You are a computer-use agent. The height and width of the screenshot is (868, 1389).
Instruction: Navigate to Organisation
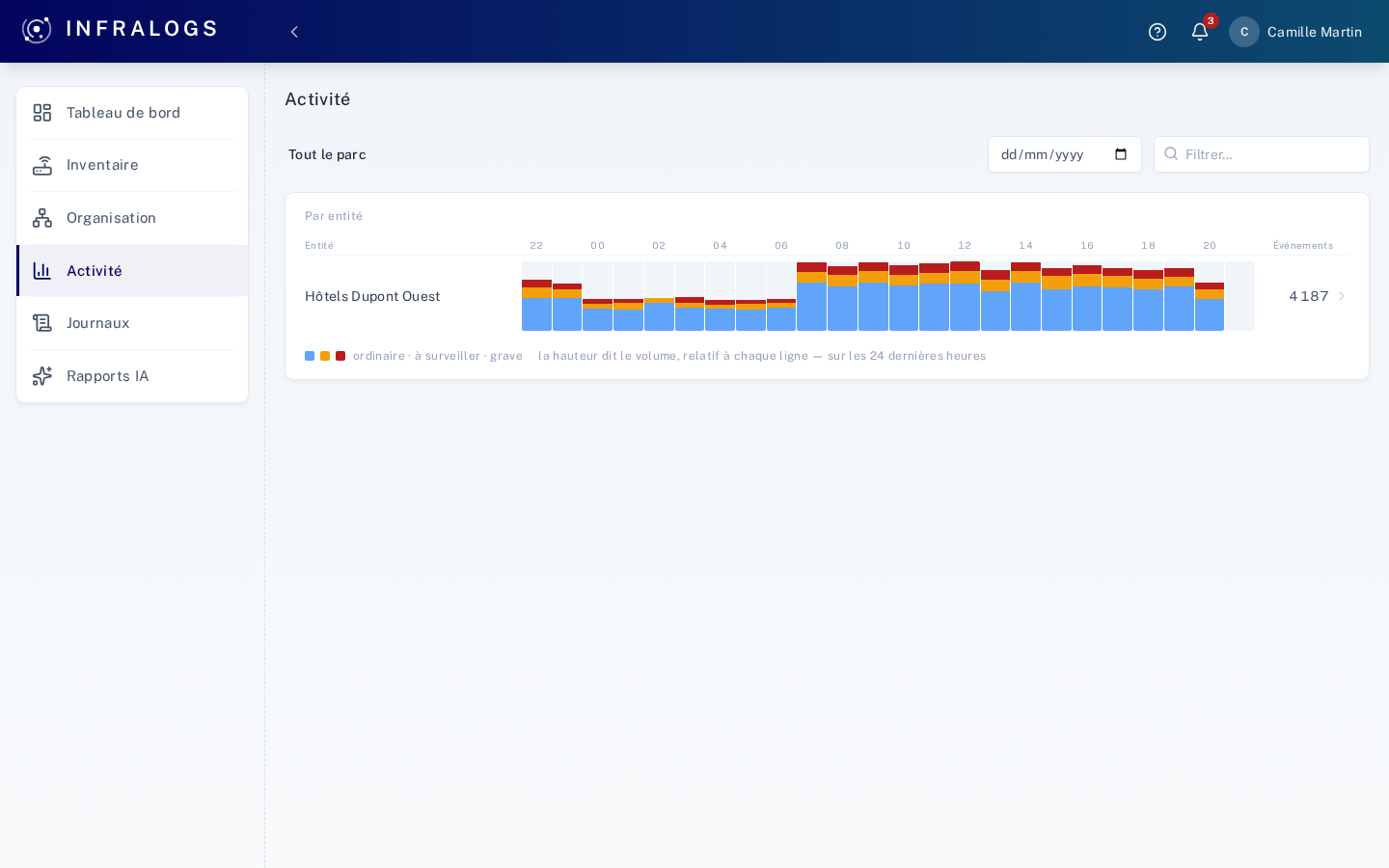[132, 218]
